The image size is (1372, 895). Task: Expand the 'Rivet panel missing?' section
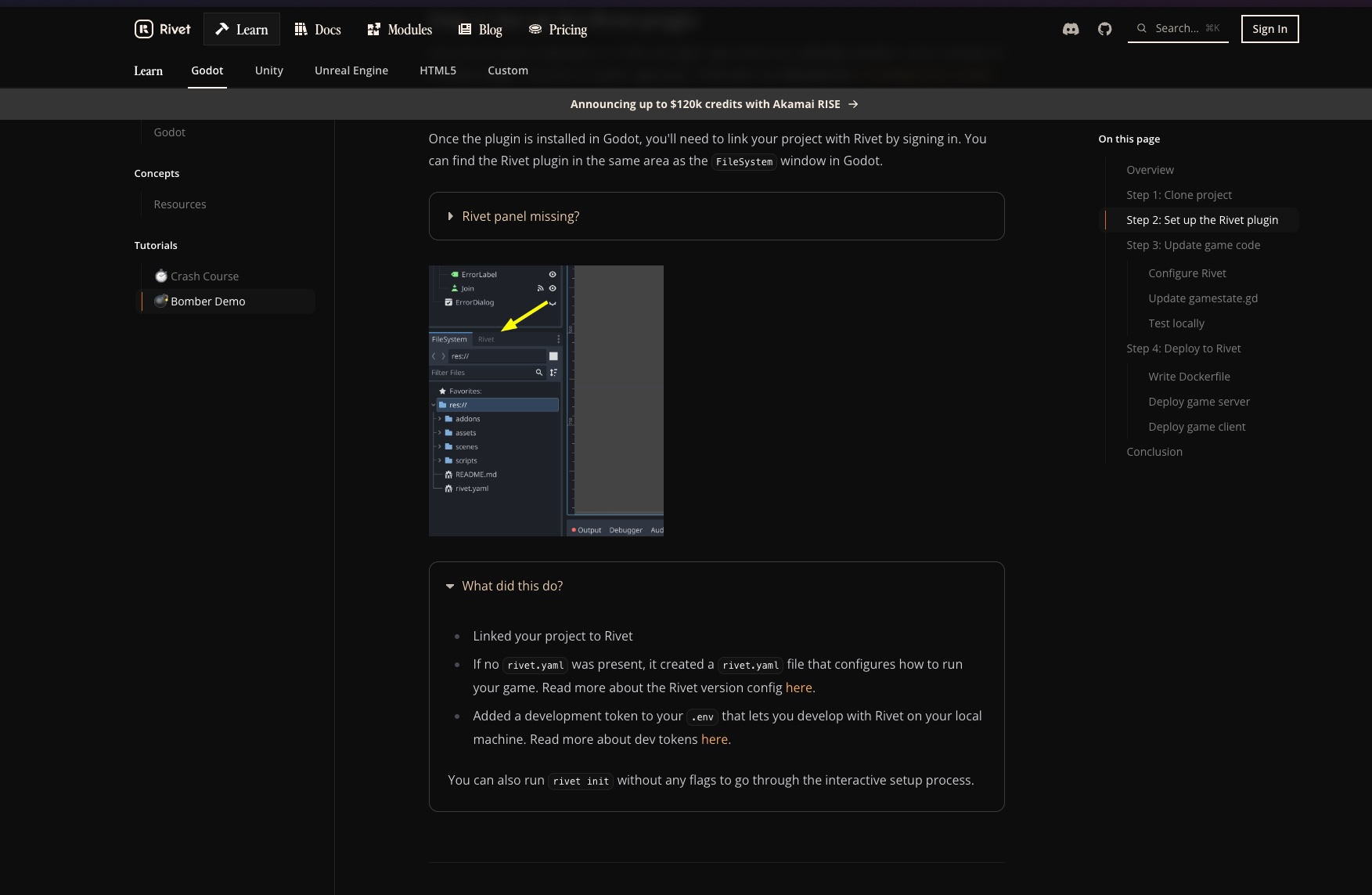pos(520,216)
